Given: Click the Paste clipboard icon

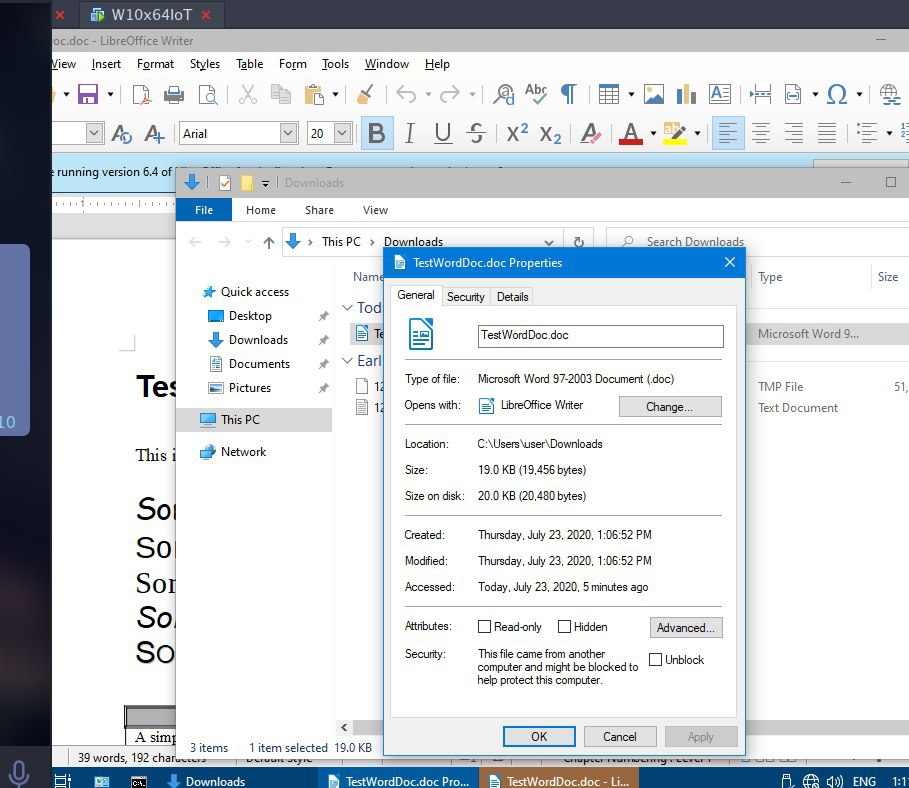Looking at the screenshot, I should coord(314,94).
